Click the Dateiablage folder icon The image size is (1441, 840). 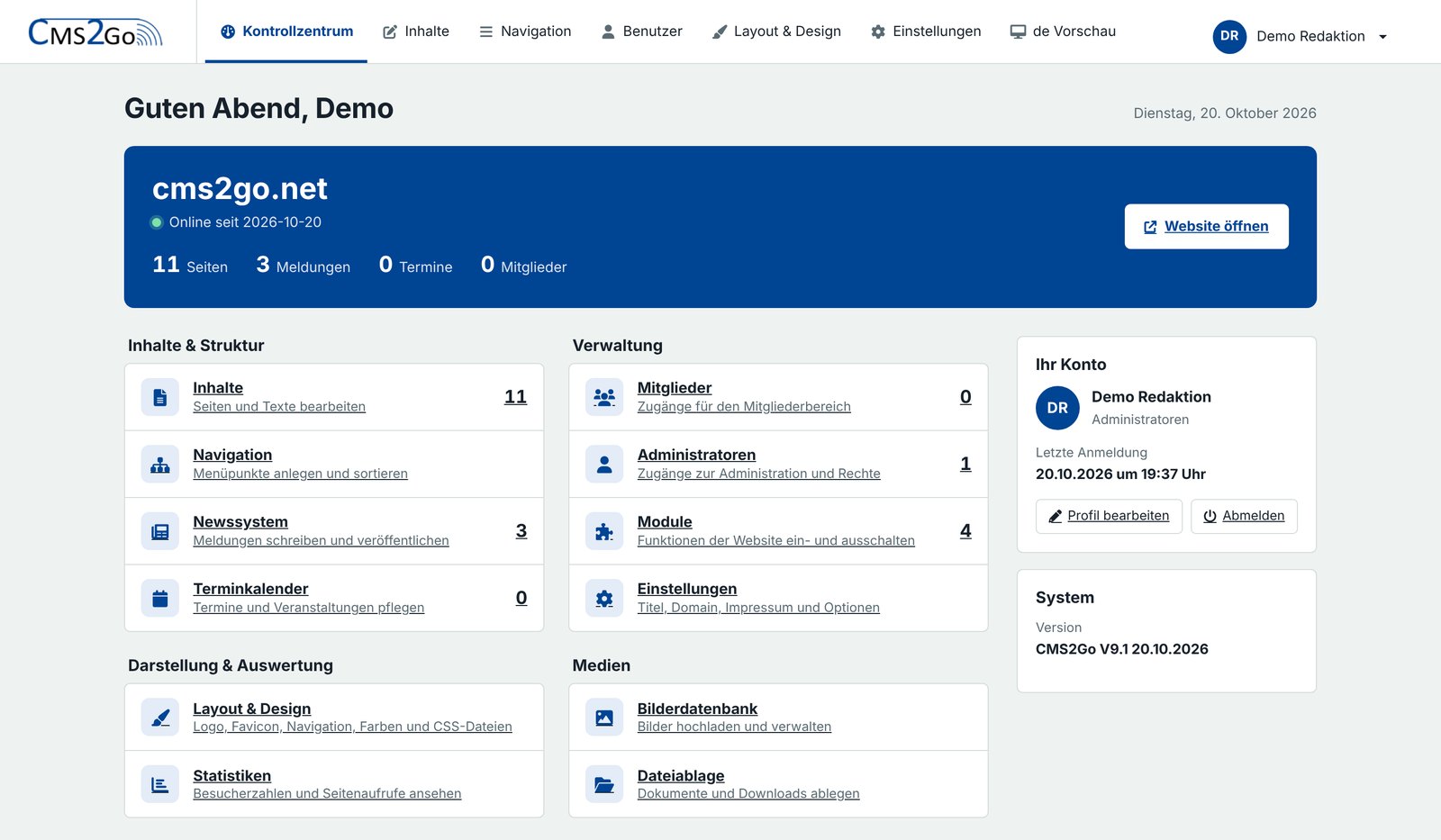click(x=604, y=784)
